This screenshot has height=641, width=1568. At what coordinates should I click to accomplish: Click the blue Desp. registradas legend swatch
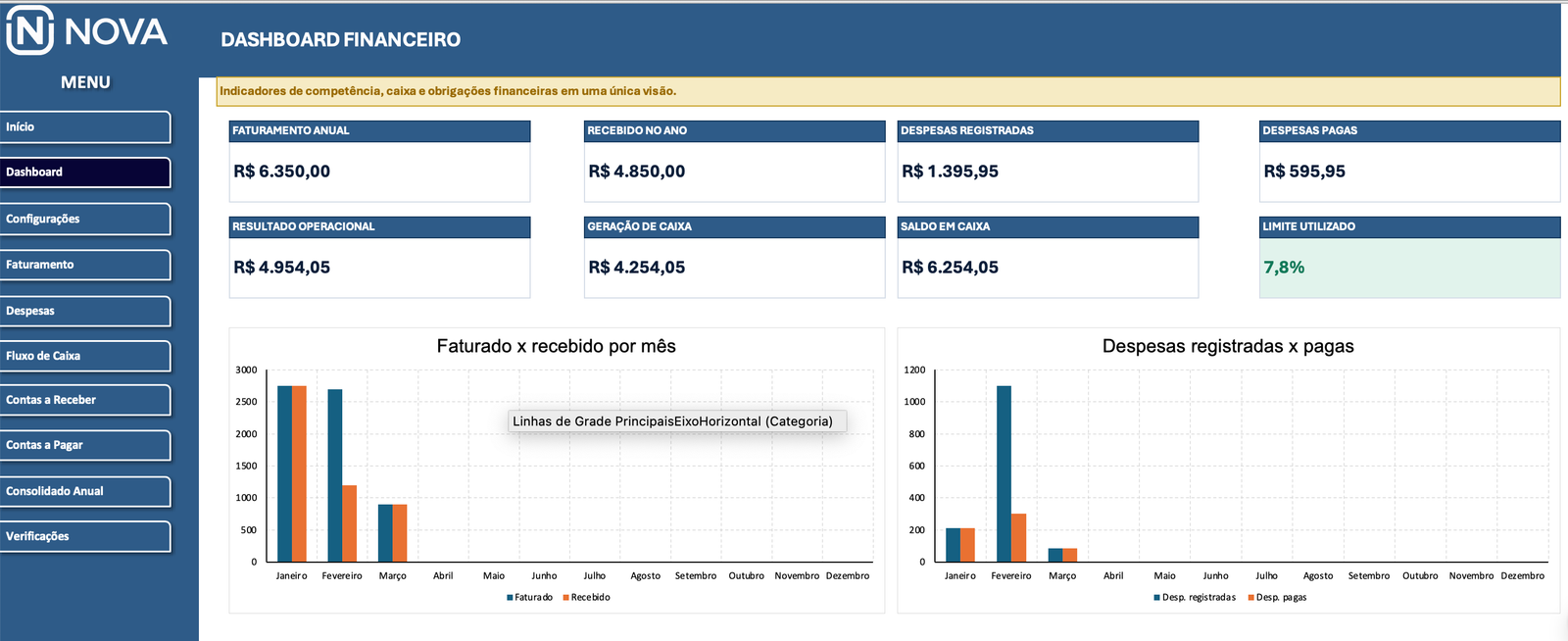[1157, 598]
